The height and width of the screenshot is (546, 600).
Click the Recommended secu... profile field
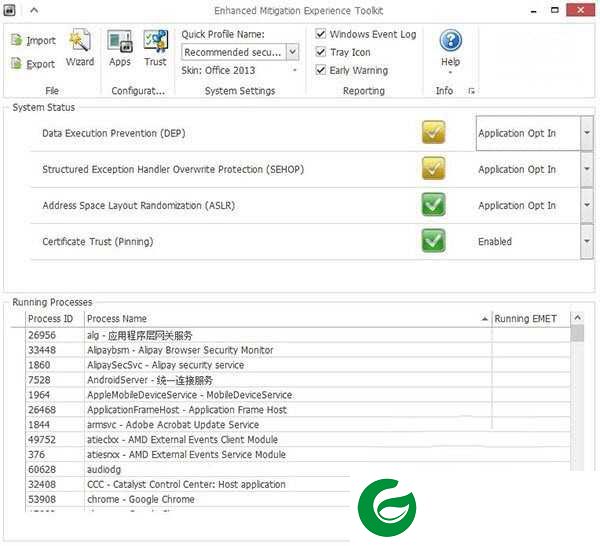tap(233, 52)
